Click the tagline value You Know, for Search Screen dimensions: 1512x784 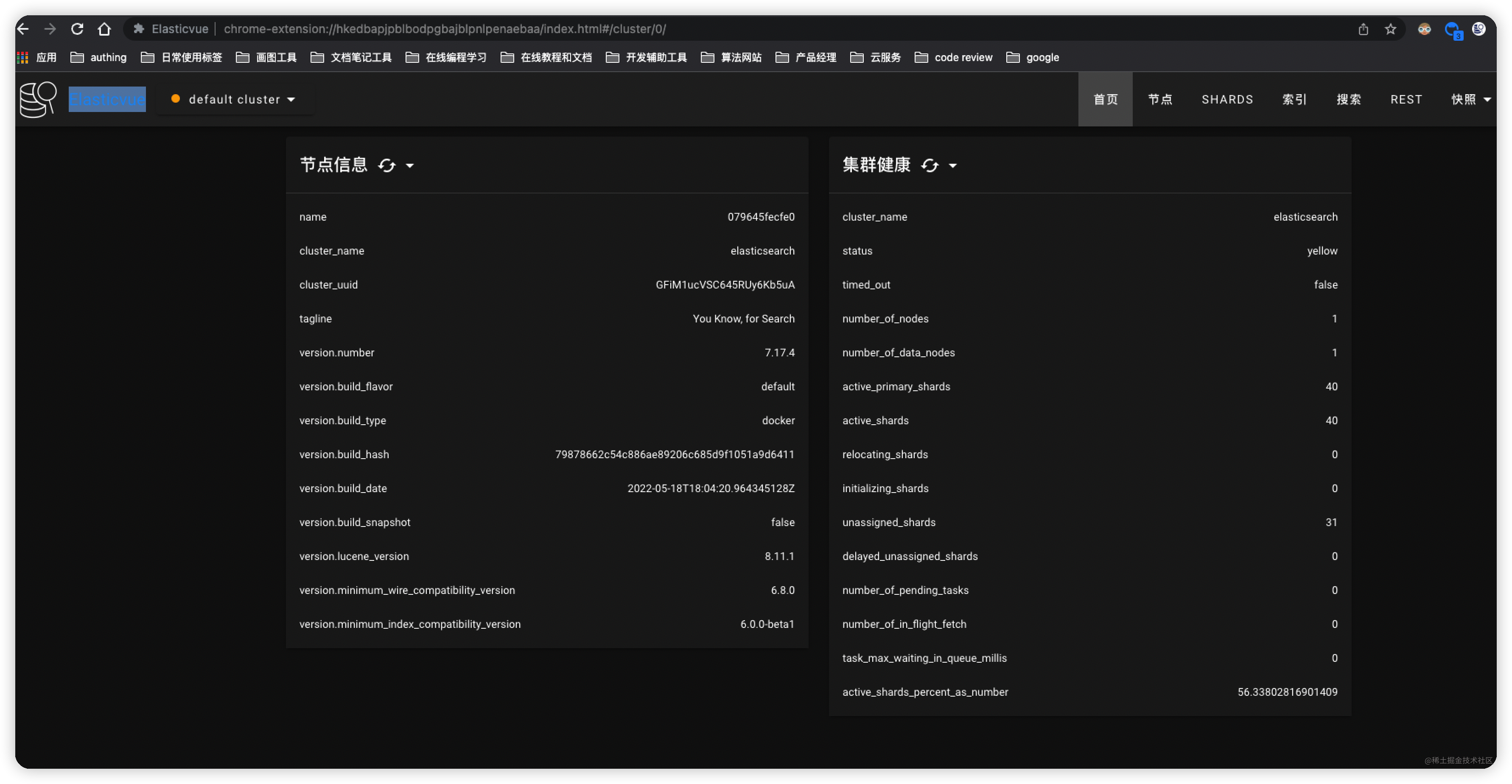743,319
